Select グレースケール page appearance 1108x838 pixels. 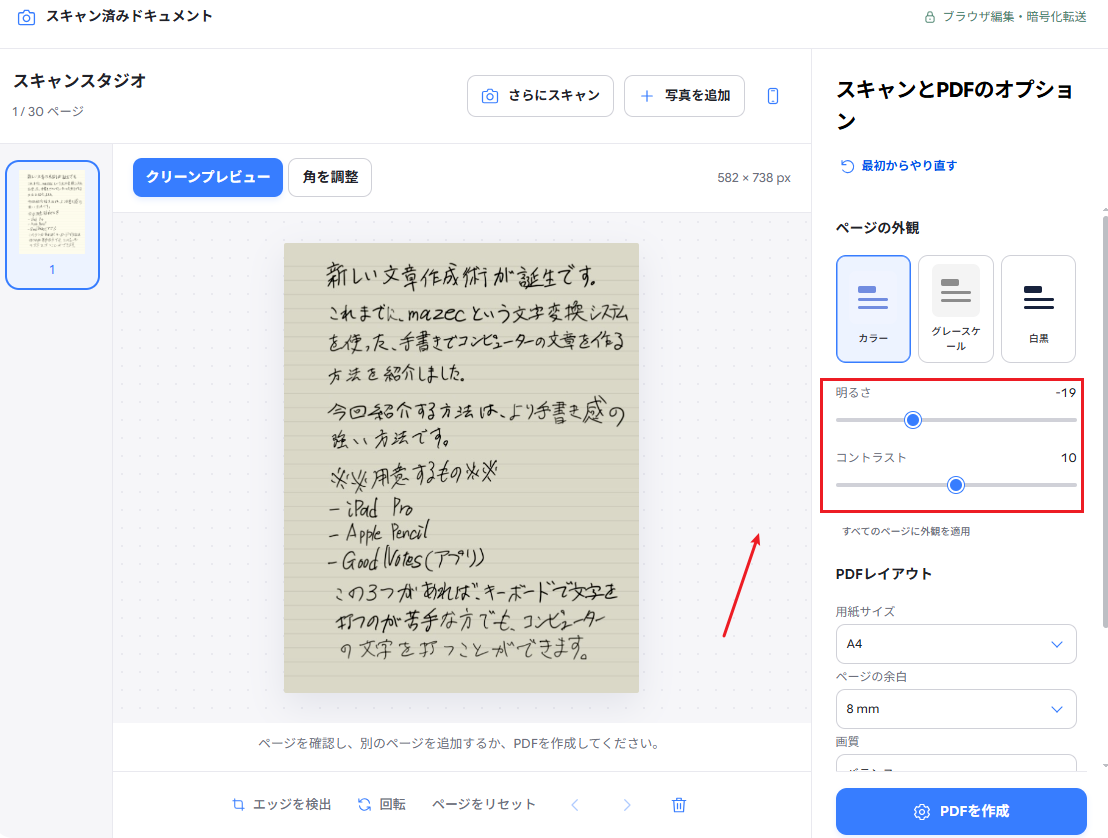(x=955, y=309)
